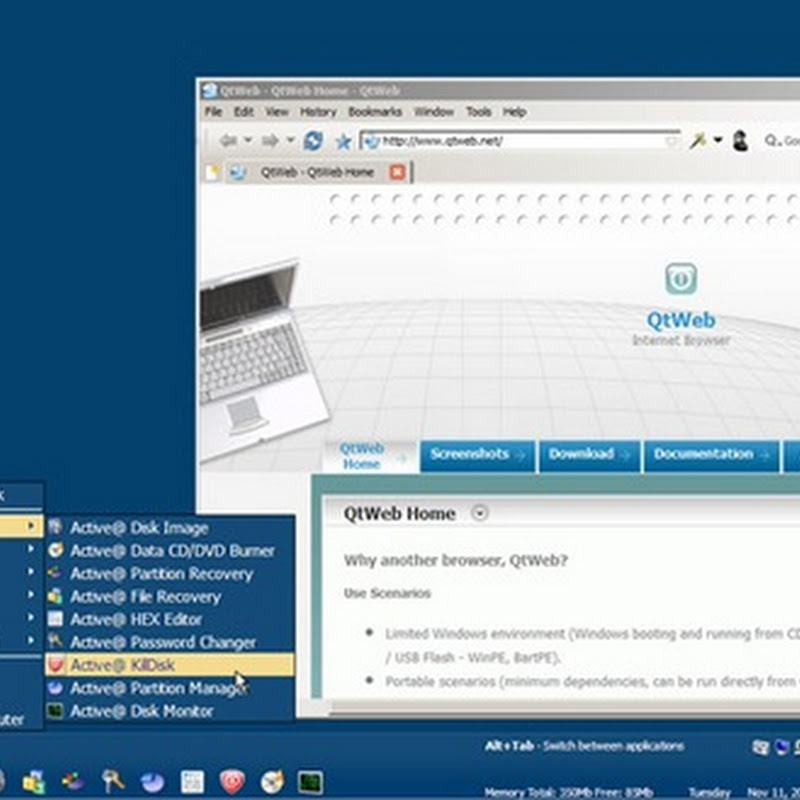Click the blue globe system tray icon
800x800 pixels.
[x=782, y=747]
